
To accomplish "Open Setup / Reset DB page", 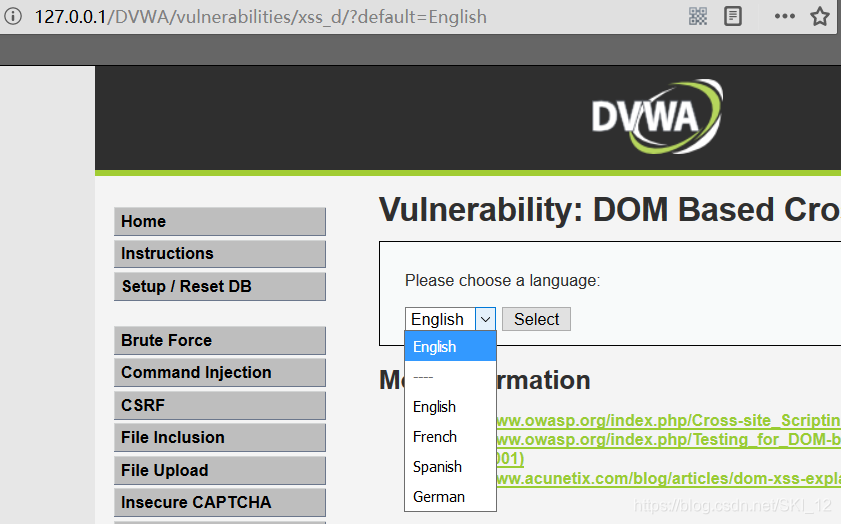I will (220, 286).
